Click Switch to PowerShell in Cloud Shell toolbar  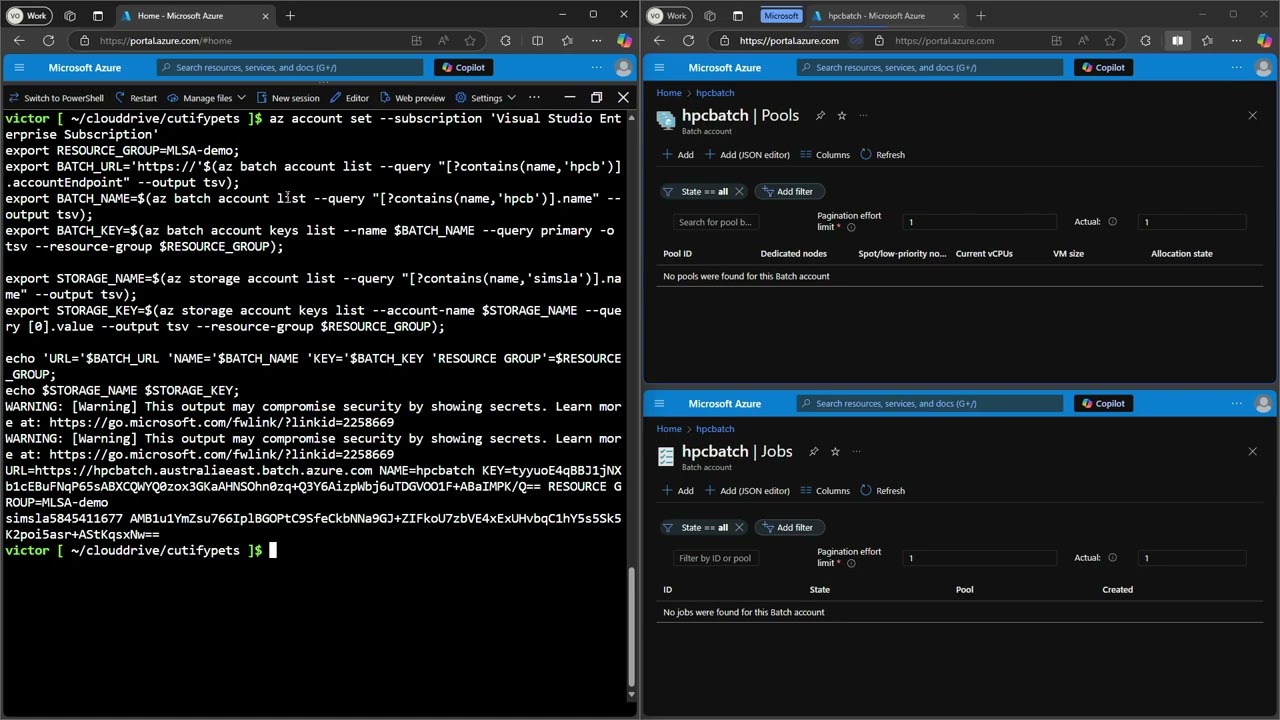click(55, 98)
